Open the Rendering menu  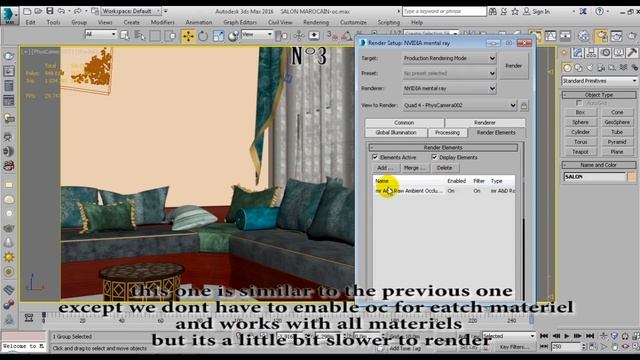316,22
